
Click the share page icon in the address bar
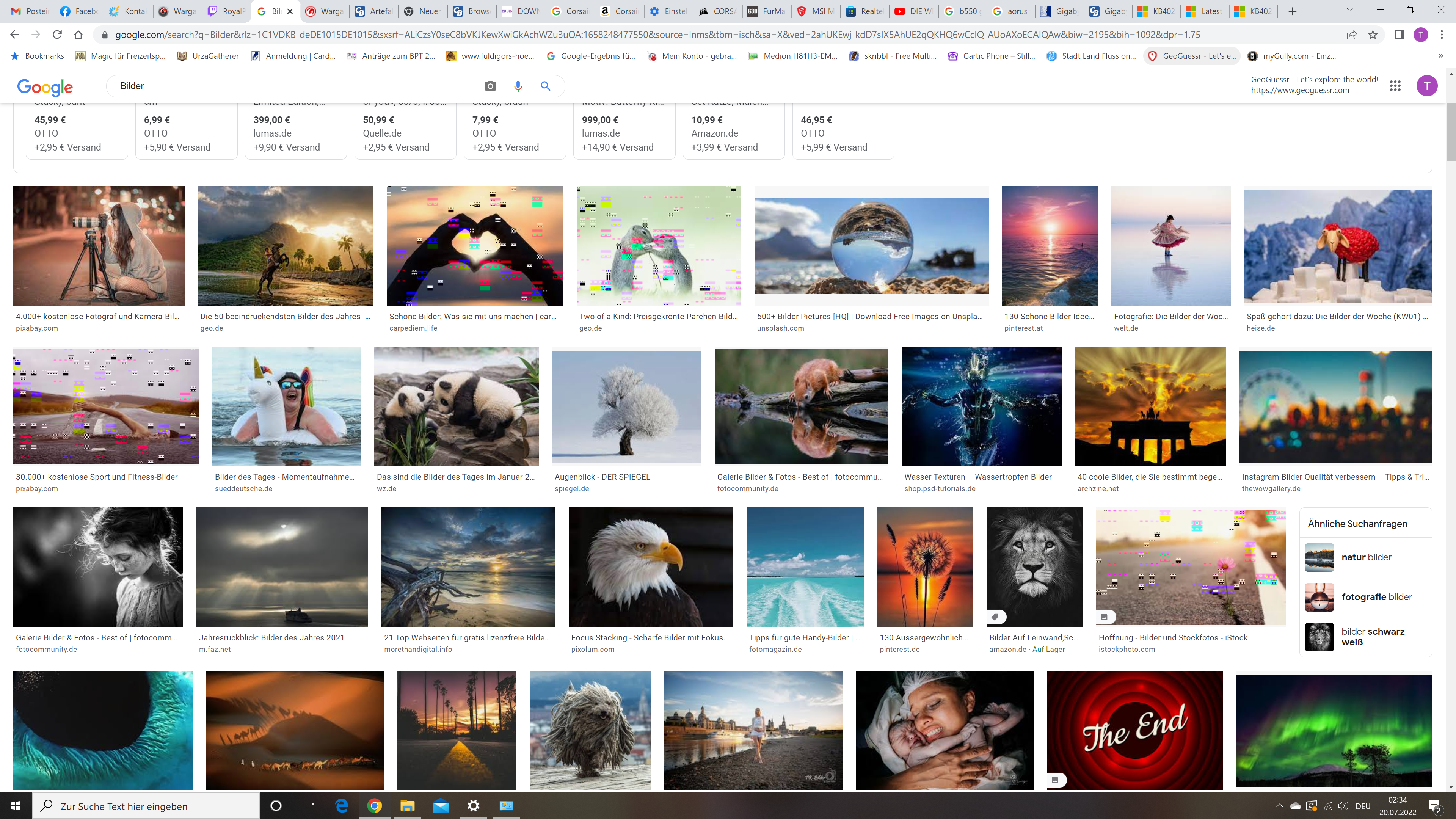click(x=1351, y=35)
